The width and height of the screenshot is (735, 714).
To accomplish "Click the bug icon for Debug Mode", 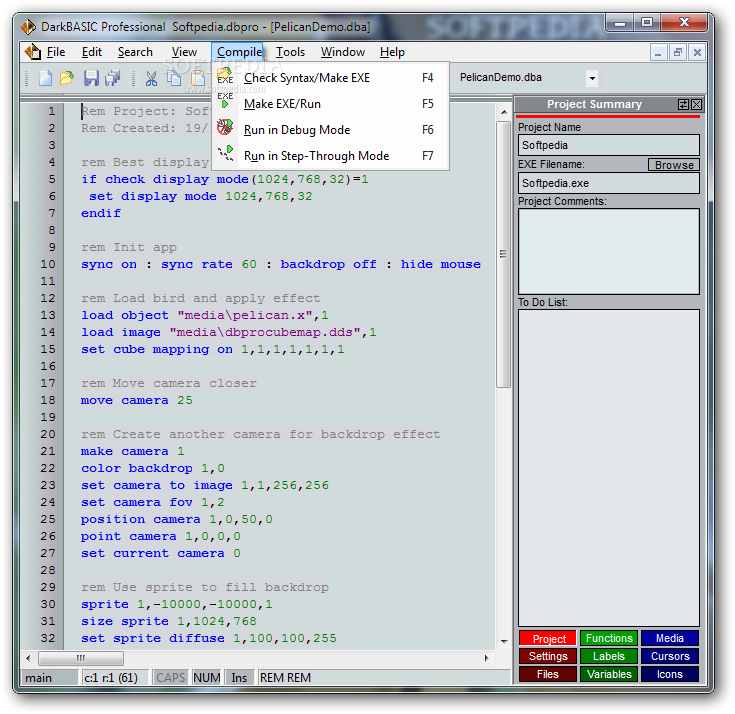I will pos(225,127).
